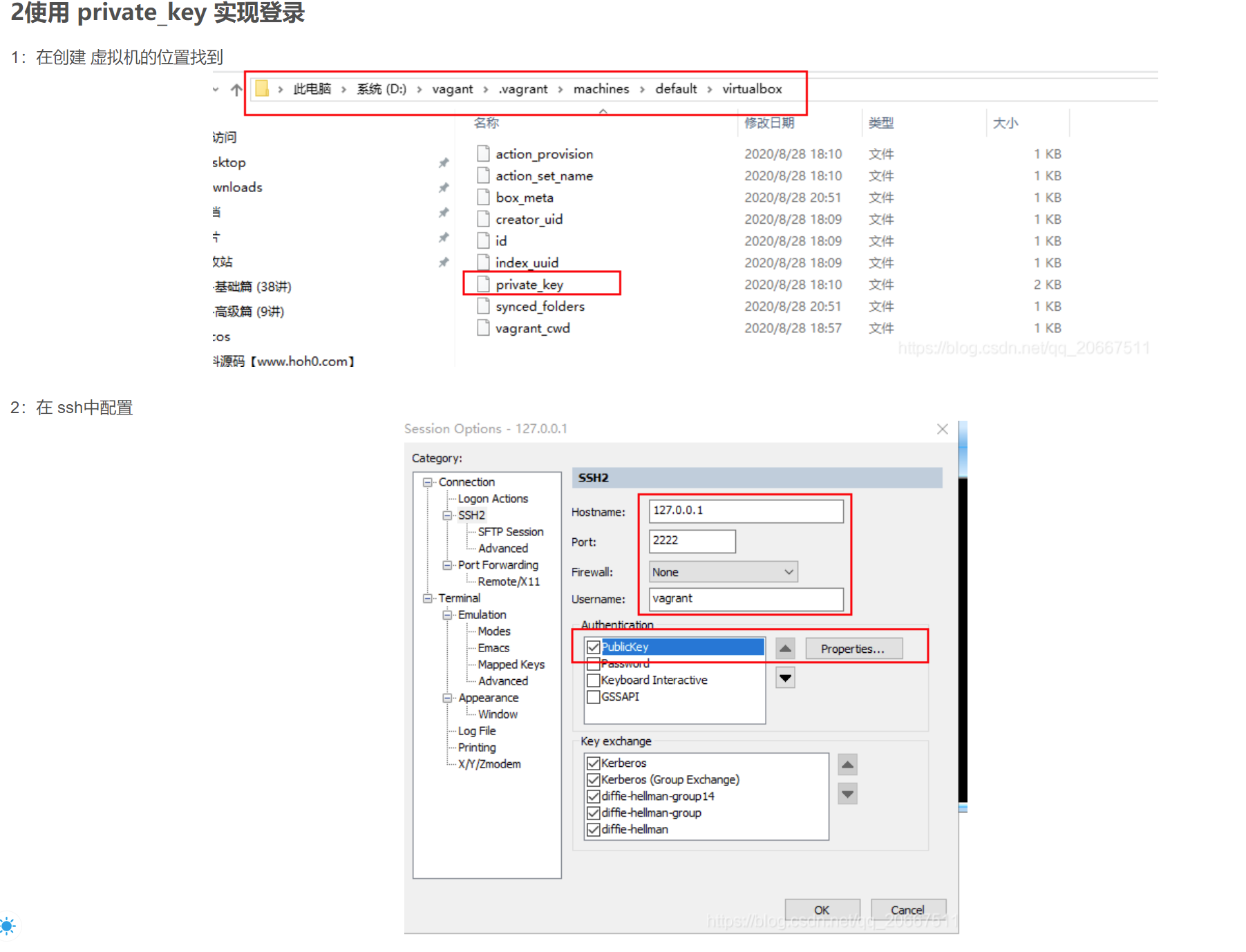Uncheck the Kerberos key exchange checkbox
1246x952 pixels.
tap(593, 763)
